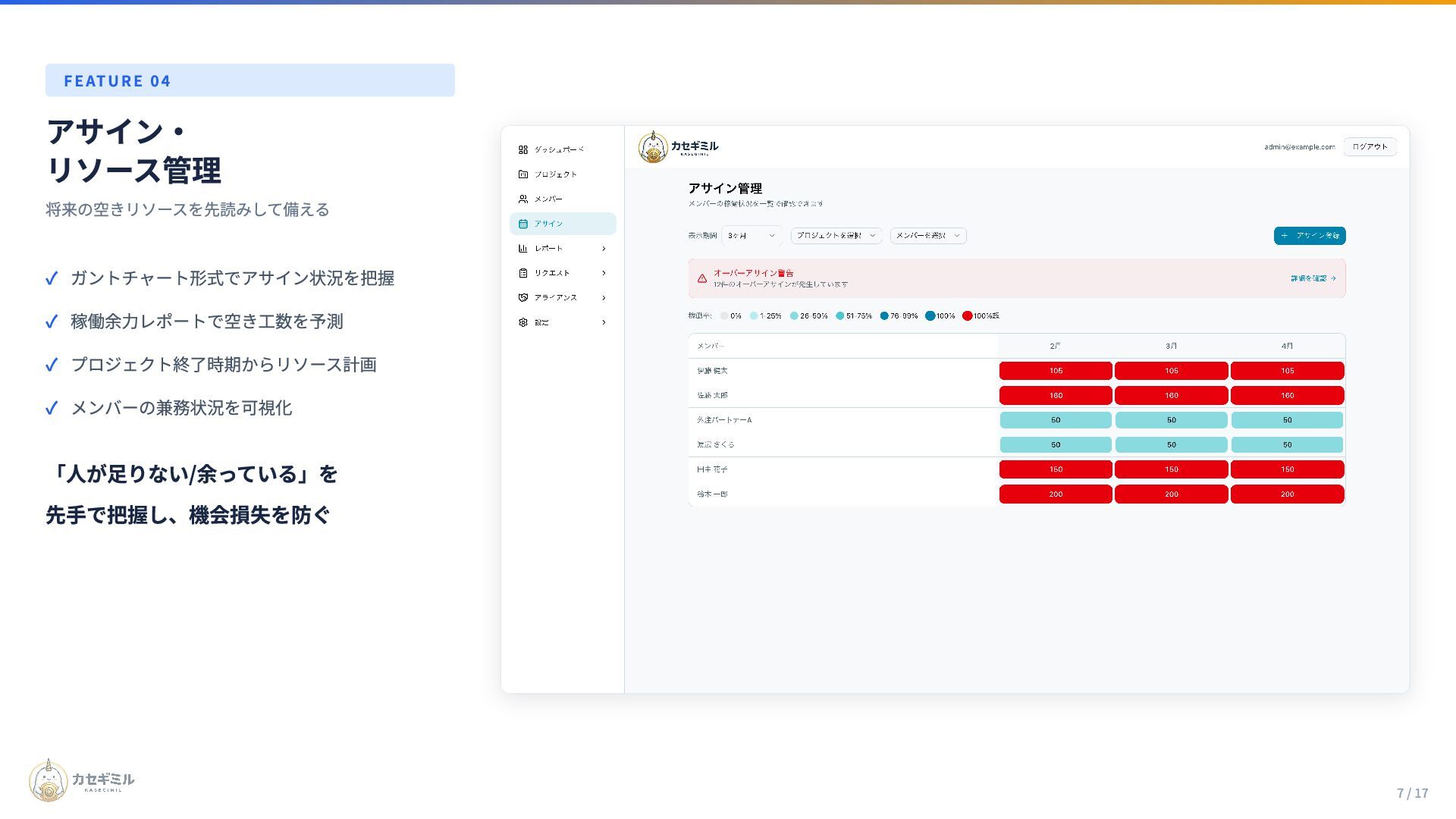Click the カセギミル logo in app header
Screen dimensions: 1456x819
point(677,147)
